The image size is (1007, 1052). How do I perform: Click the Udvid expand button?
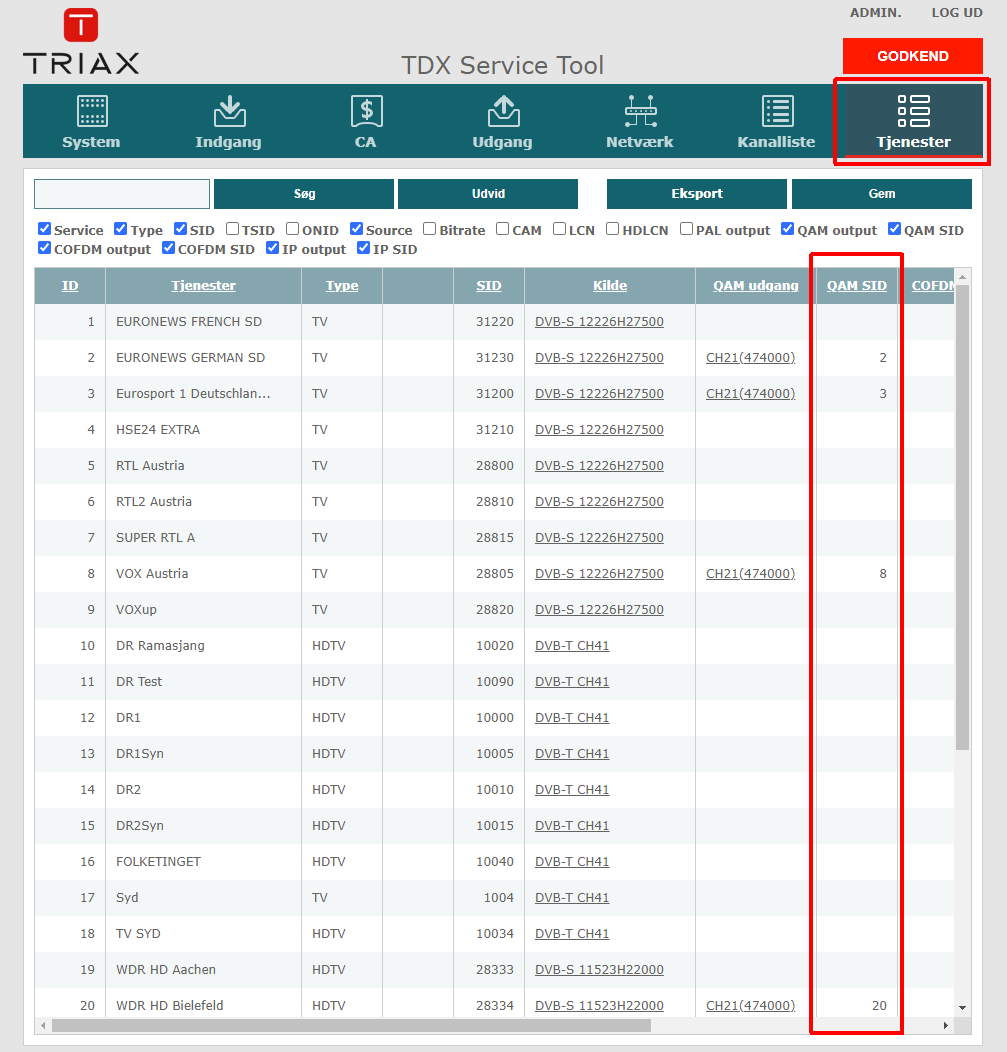(488, 194)
